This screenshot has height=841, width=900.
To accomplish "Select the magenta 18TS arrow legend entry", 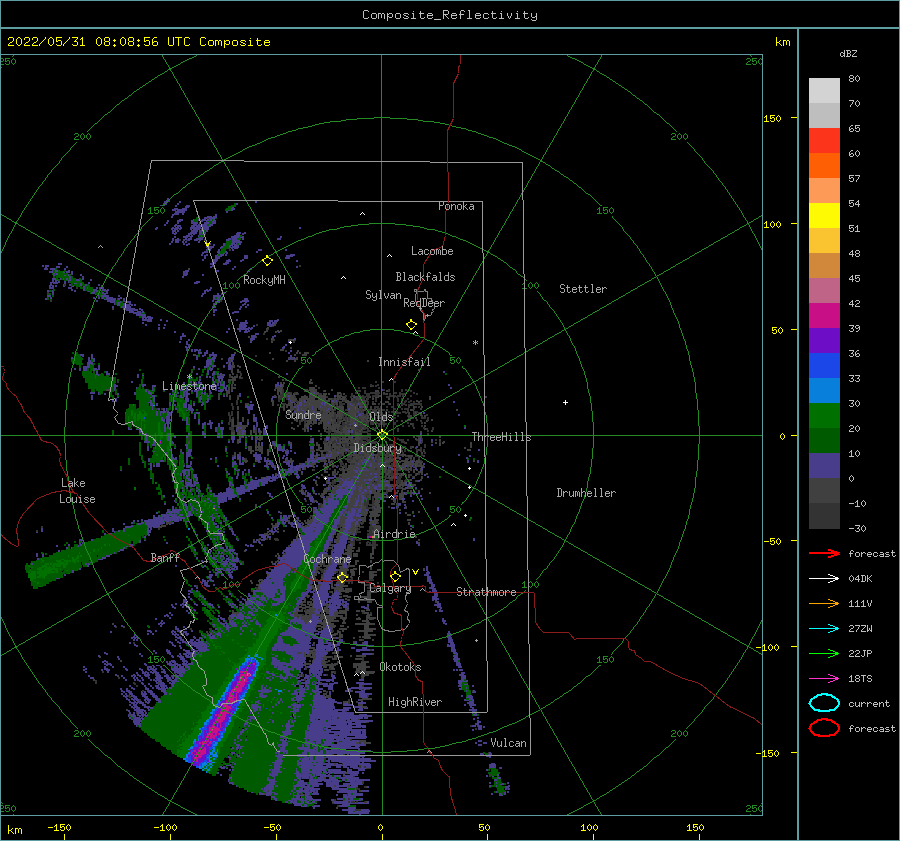I will coord(824,679).
